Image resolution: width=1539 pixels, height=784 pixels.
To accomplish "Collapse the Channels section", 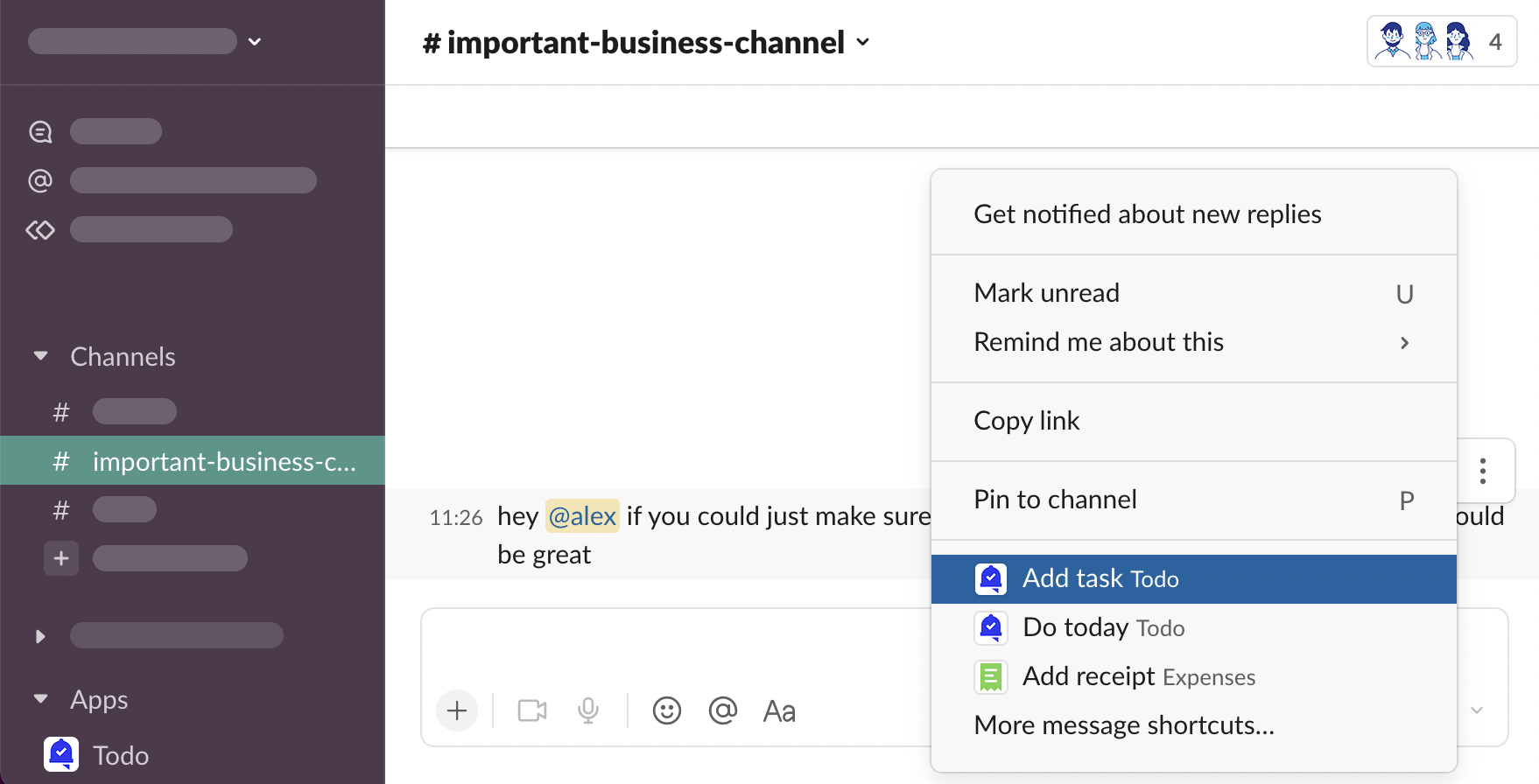I will pyautogui.click(x=40, y=356).
